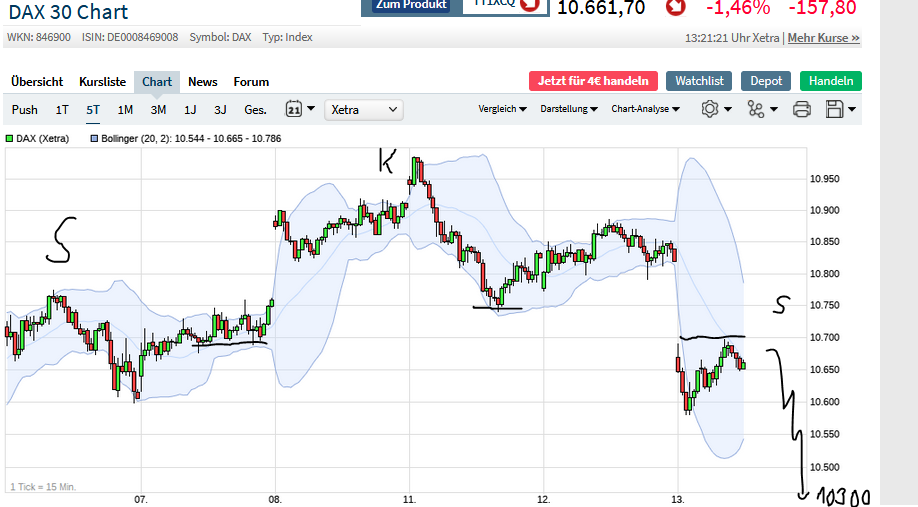The width and height of the screenshot is (918, 507).
Task: Go to the News tab
Action: click(x=203, y=82)
